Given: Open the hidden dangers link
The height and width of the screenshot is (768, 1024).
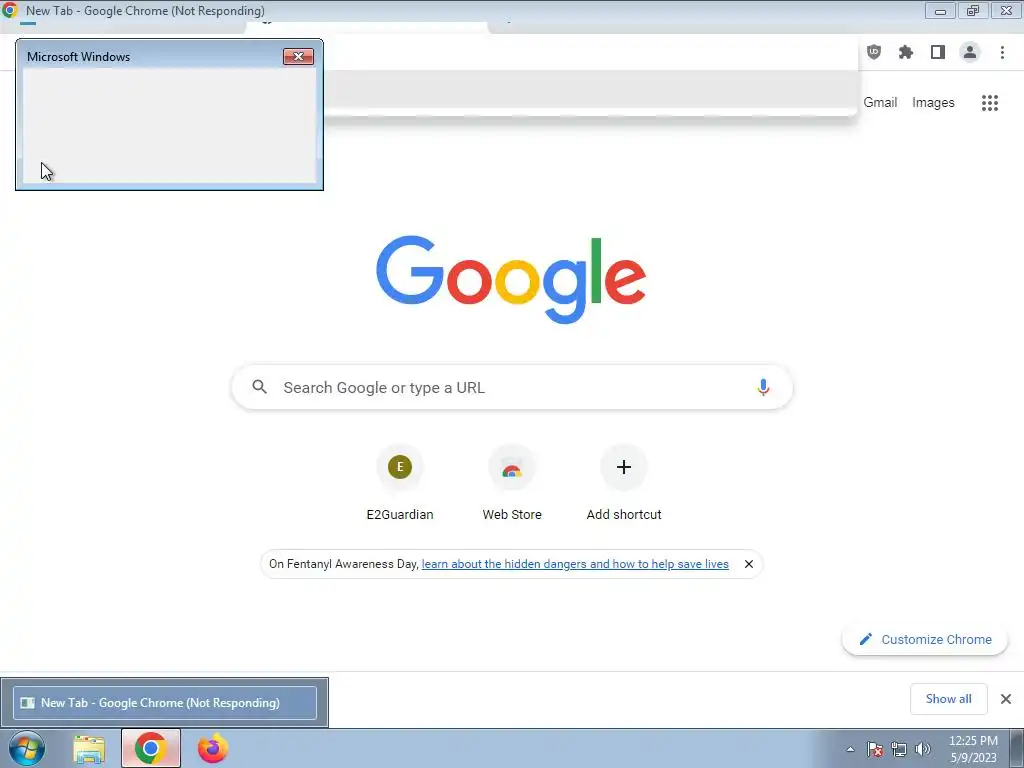Looking at the screenshot, I should click(575, 564).
